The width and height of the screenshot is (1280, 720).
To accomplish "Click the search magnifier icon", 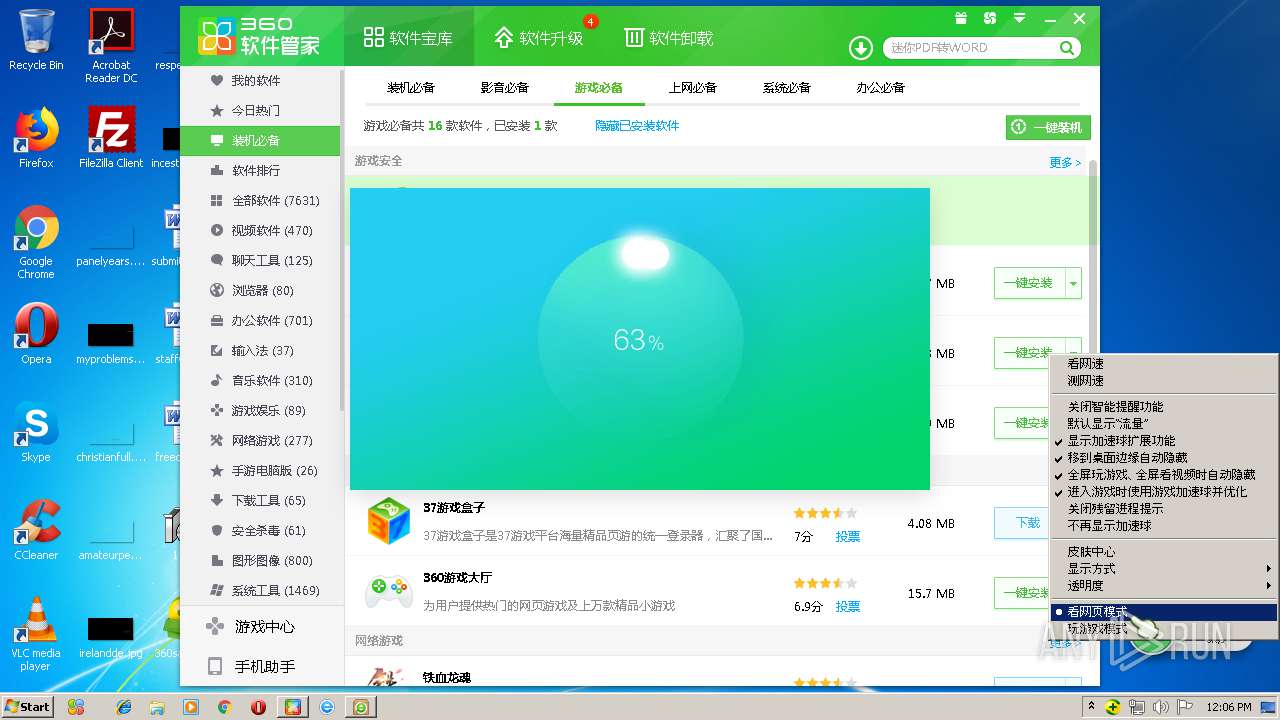I will coord(1067,48).
